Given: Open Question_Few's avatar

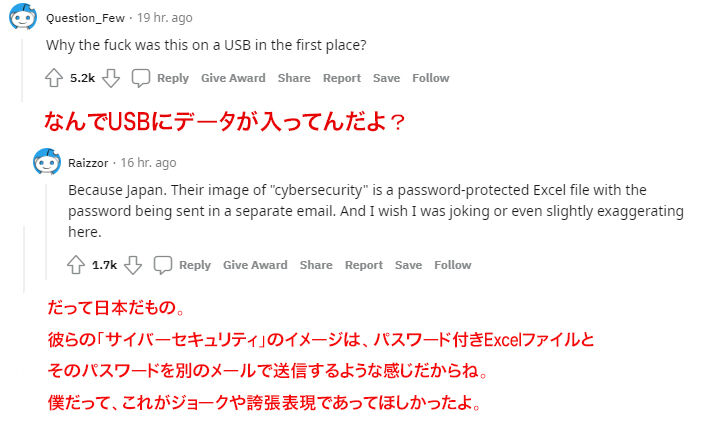Looking at the screenshot, I should coord(23,17).
